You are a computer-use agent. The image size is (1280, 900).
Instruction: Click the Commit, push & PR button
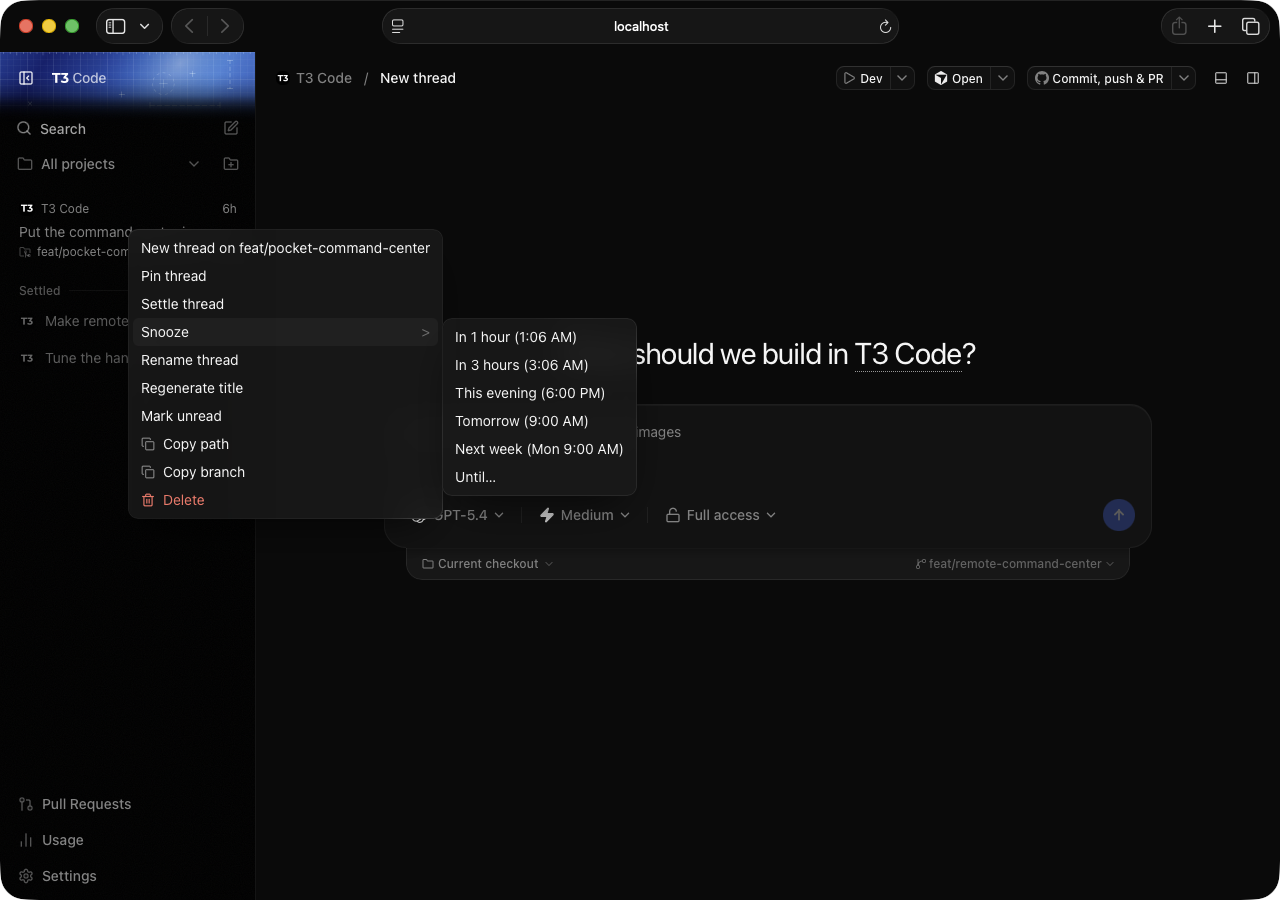(1099, 78)
